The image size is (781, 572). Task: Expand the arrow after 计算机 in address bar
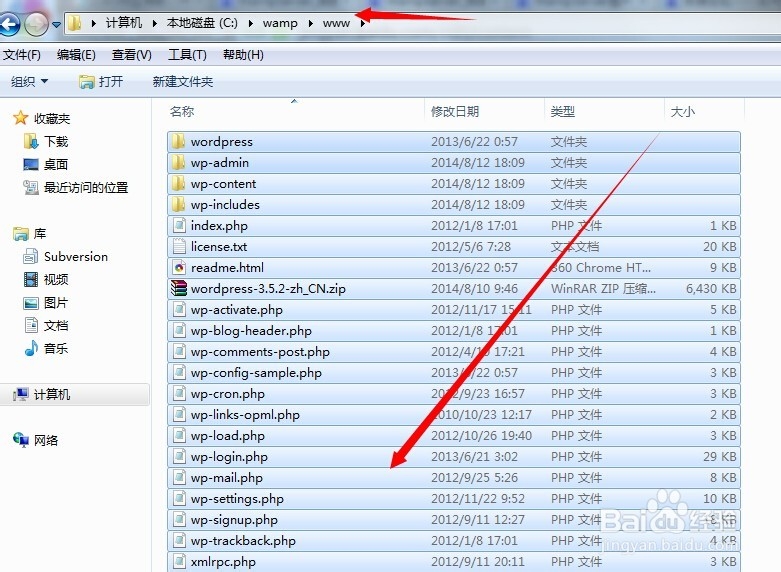(x=154, y=23)
